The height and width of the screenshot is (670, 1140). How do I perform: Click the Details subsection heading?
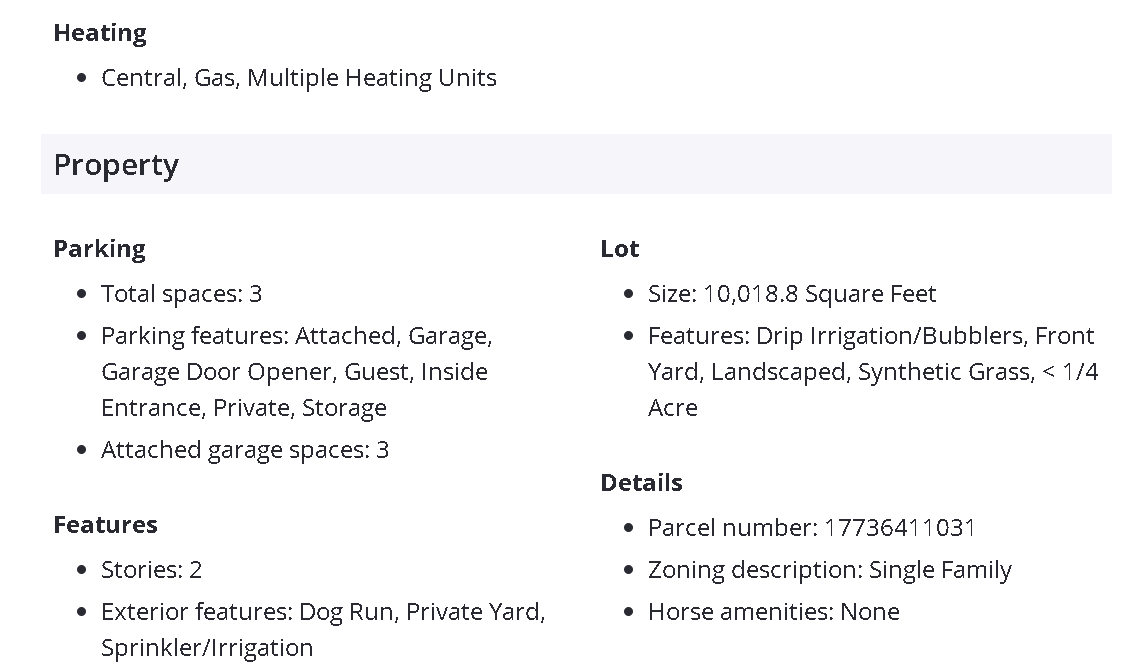coord(641,483)
